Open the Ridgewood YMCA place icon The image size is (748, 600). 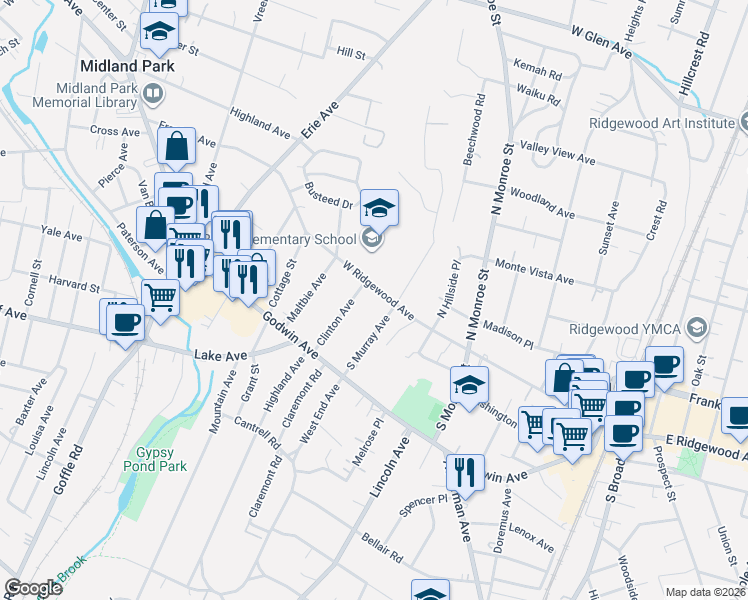click(698, 327)
